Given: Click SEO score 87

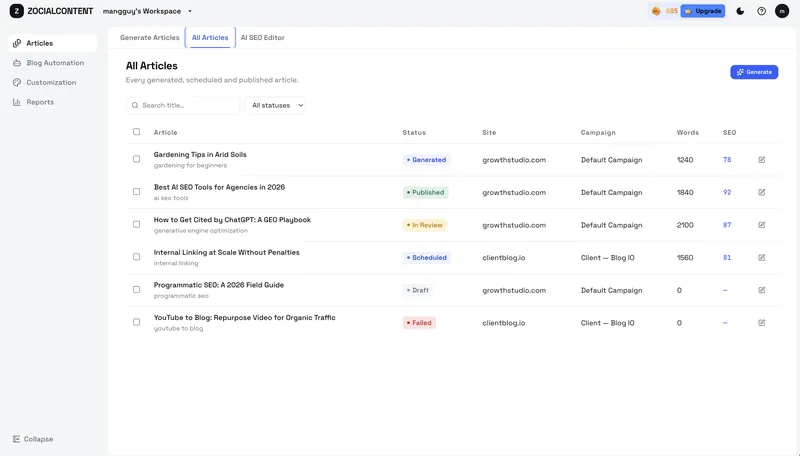Looking at the screenshot, I should coord(727,225).
